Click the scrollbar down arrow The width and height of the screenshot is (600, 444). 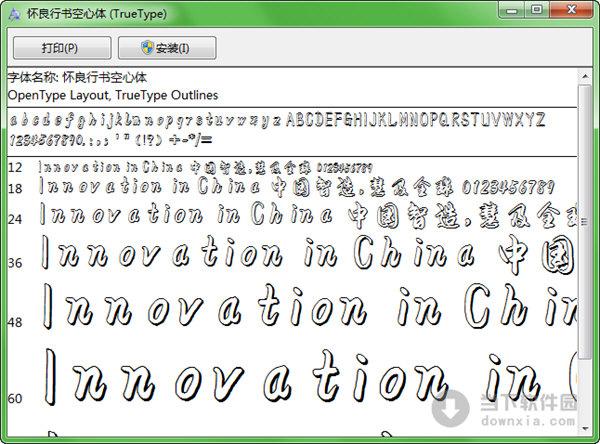tap(585, 429)
